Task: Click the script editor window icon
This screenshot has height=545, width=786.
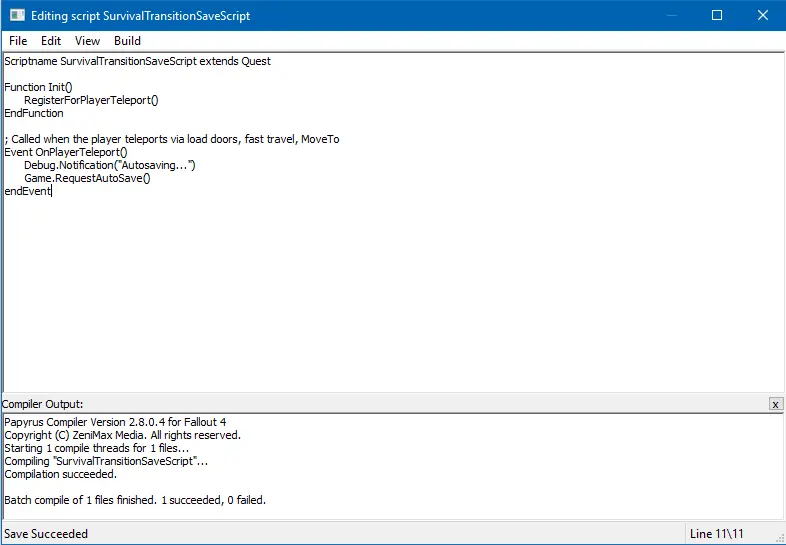Action: point(17,16)
